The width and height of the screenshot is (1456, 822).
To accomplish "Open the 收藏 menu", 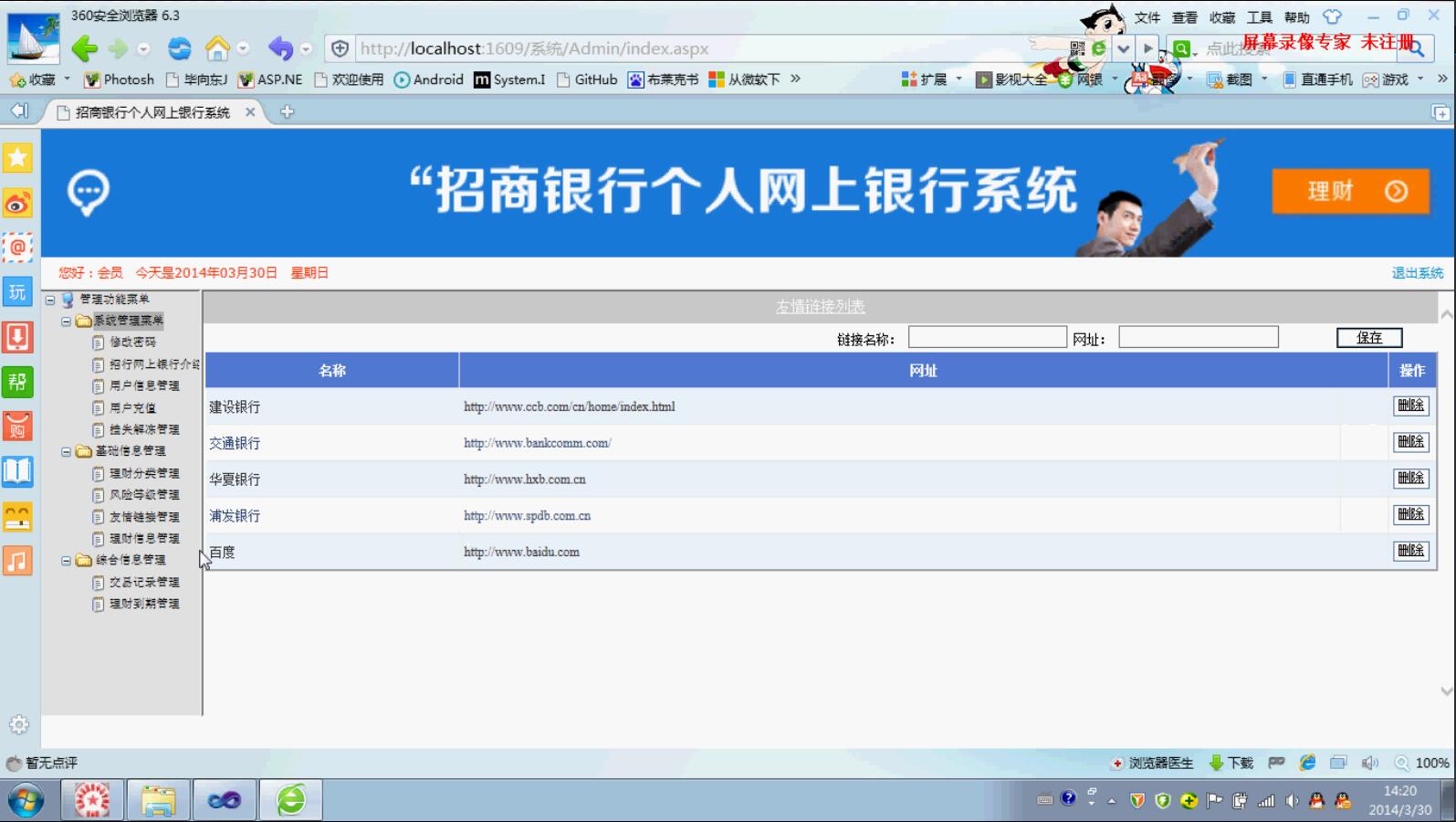I will 1222,17.
